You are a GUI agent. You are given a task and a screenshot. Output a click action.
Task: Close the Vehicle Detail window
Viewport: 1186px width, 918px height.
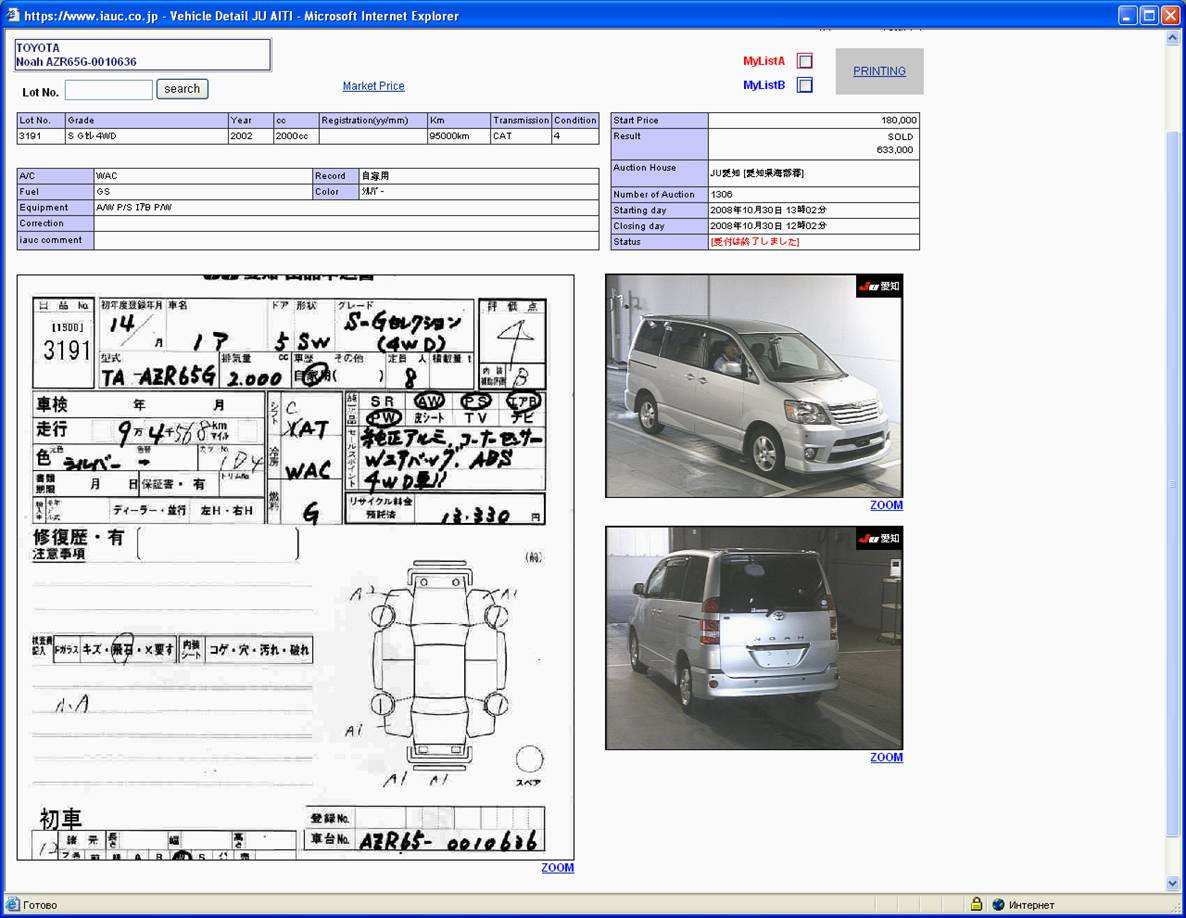(x=1170, y=15)
